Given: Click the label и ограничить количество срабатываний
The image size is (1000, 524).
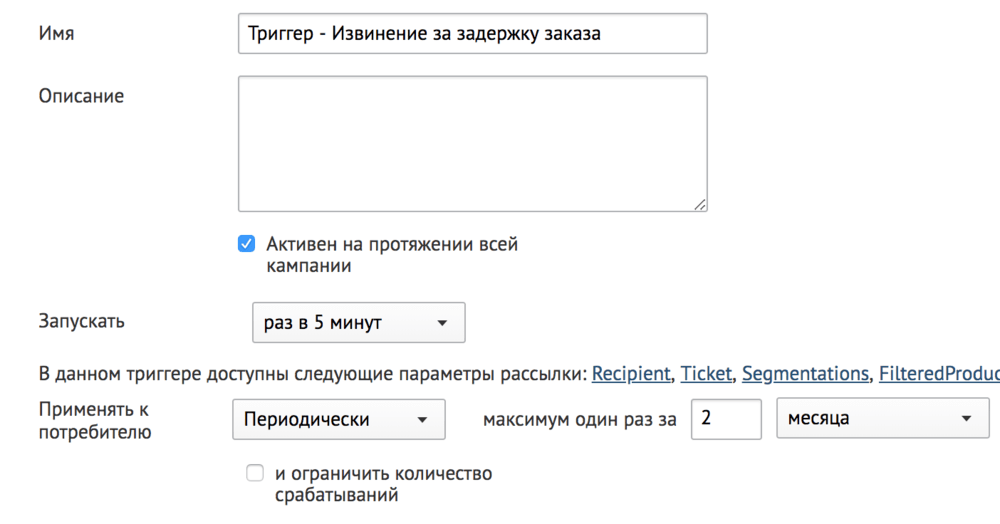Looking at the screenshot, I should point(383,484).
